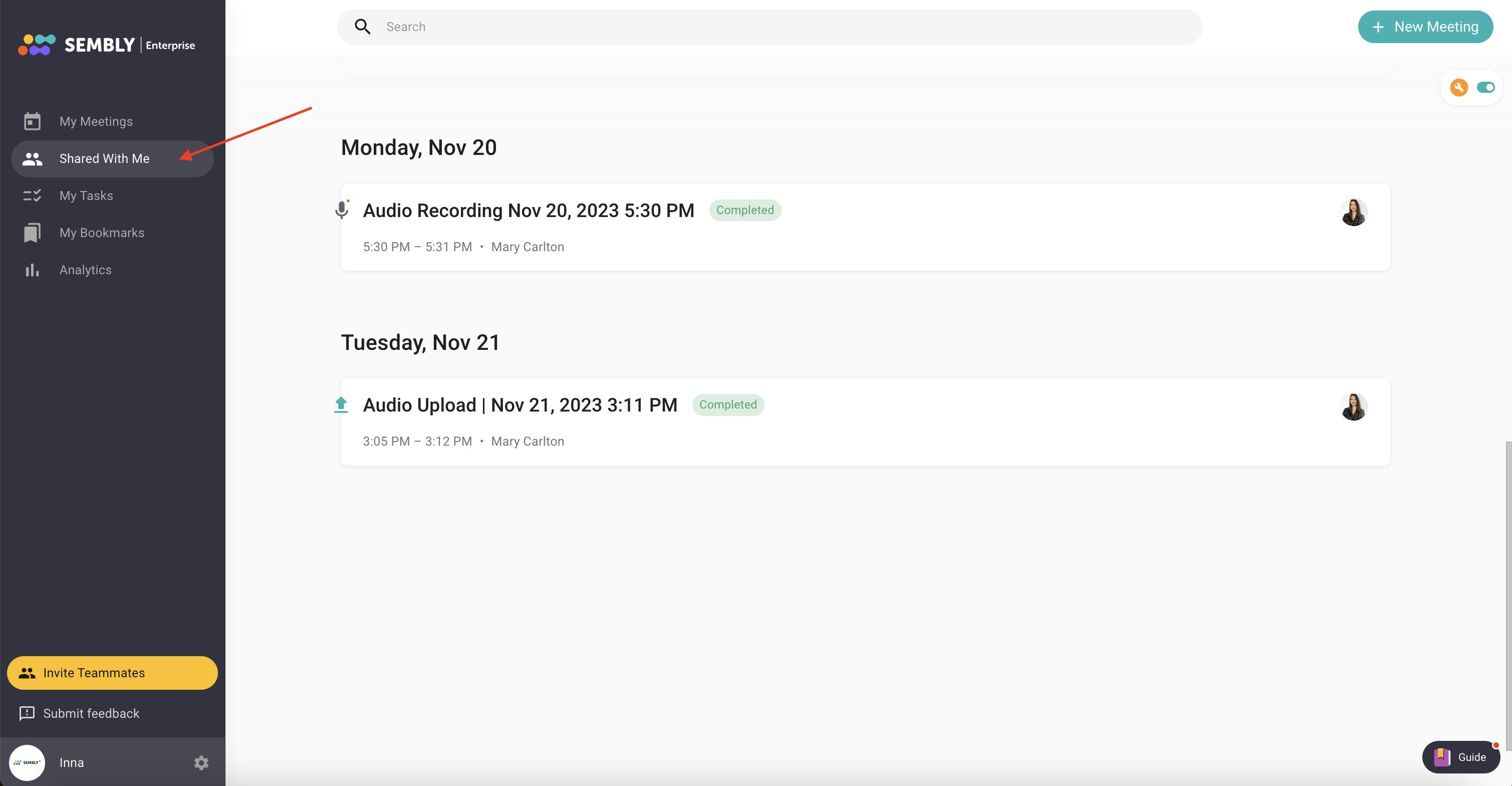This screenshot has height=786, width=1512.
Task: Click the Invite Teammates people icon
Action: pos(27,673)
